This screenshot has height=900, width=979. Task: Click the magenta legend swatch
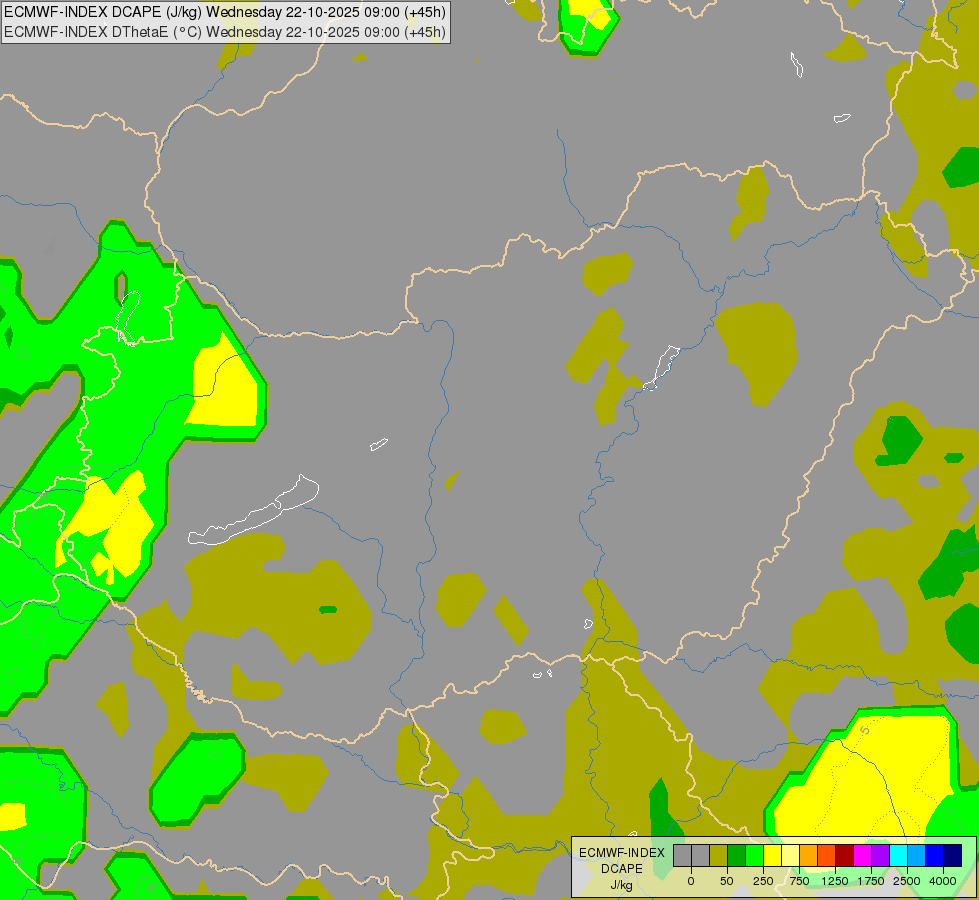pos(862,855)
